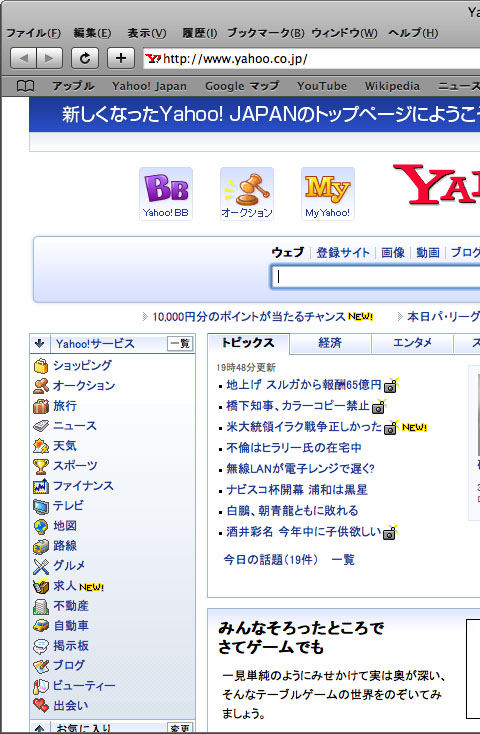The image size is (480, 734).
Task: Reload the page with the refresh button
Action: point(85,59)
